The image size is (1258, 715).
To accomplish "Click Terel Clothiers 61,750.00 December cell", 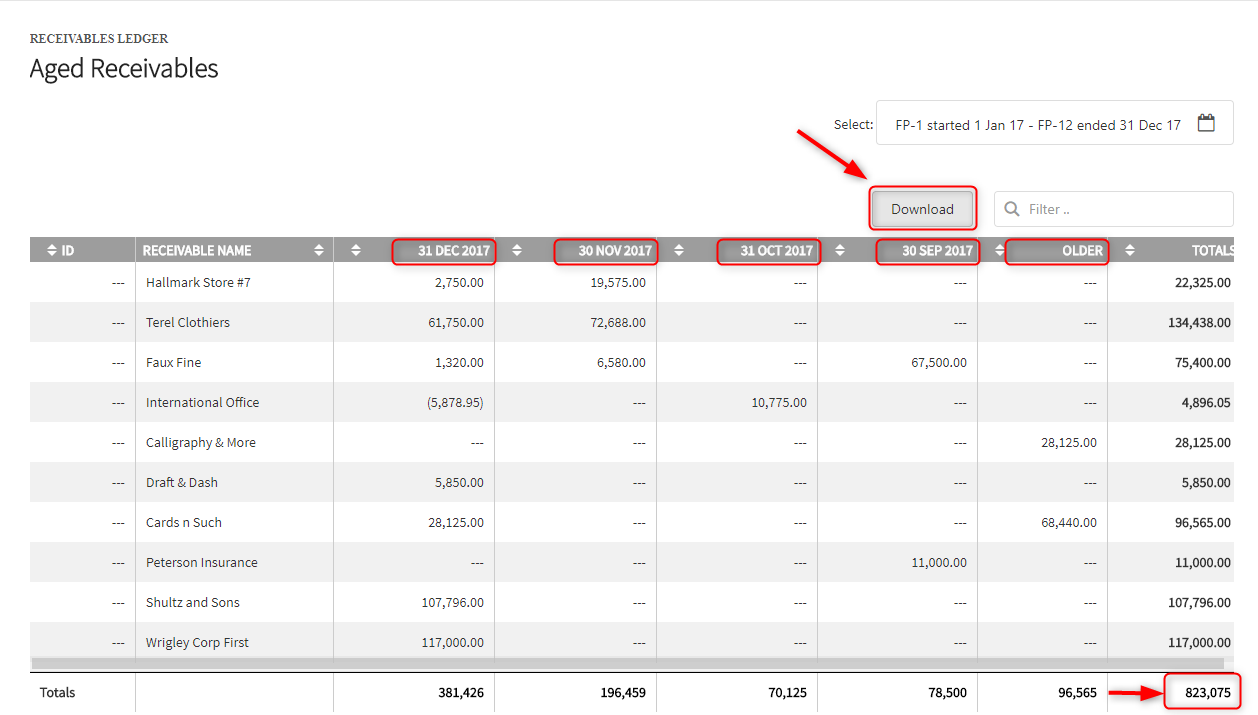I will coord(455,322).
